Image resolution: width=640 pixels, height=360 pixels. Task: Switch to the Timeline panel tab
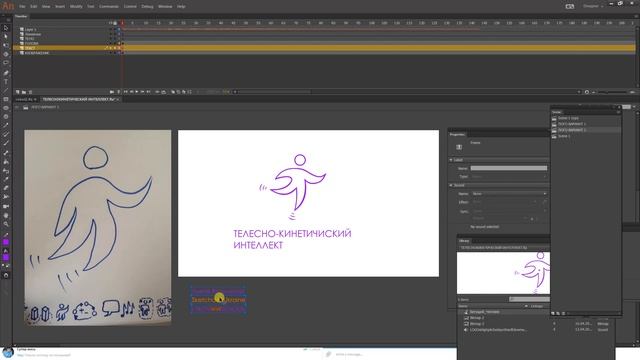click(21, 16)
